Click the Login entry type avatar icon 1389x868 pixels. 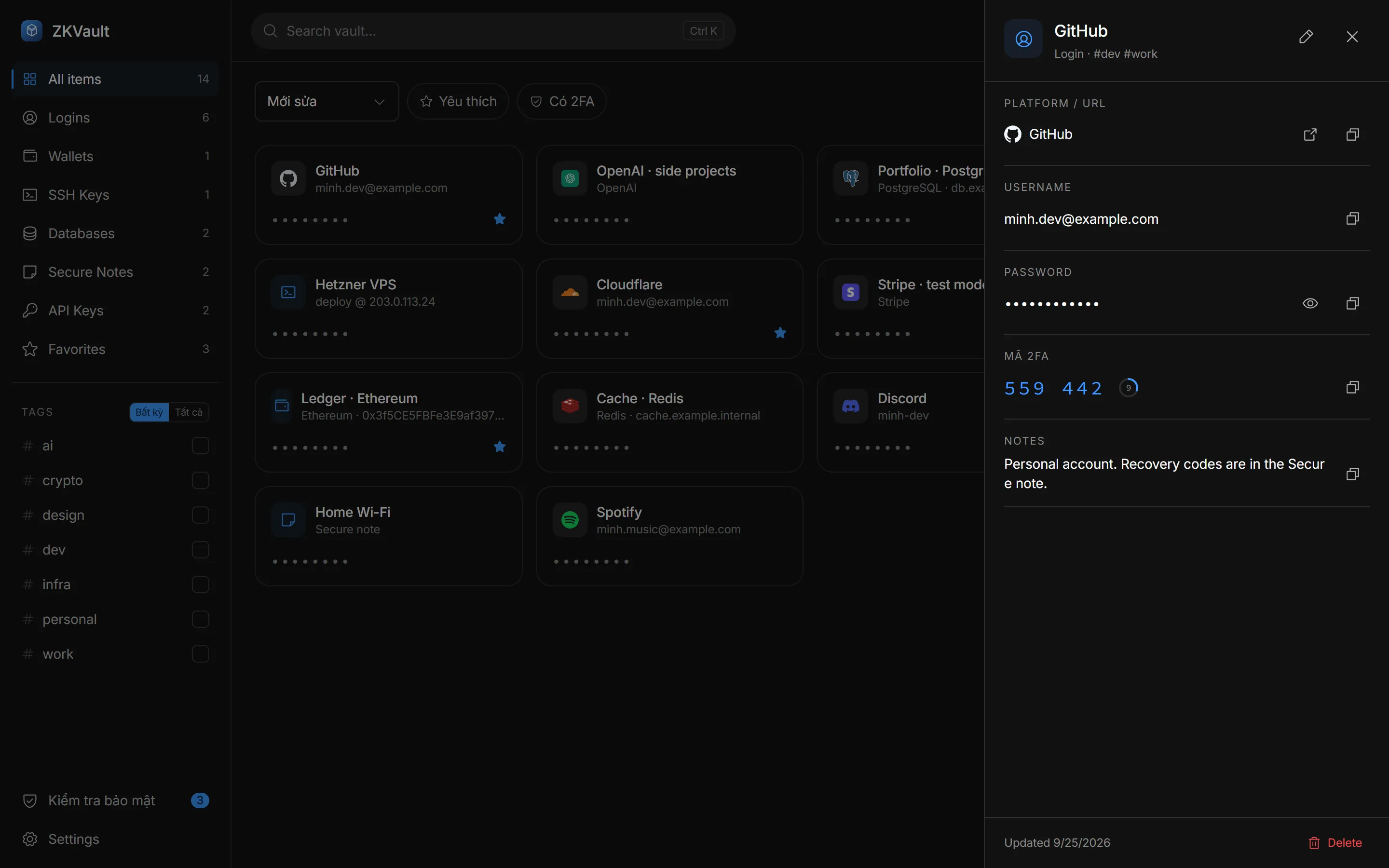pyautogui.click(x=1023, y=39)
